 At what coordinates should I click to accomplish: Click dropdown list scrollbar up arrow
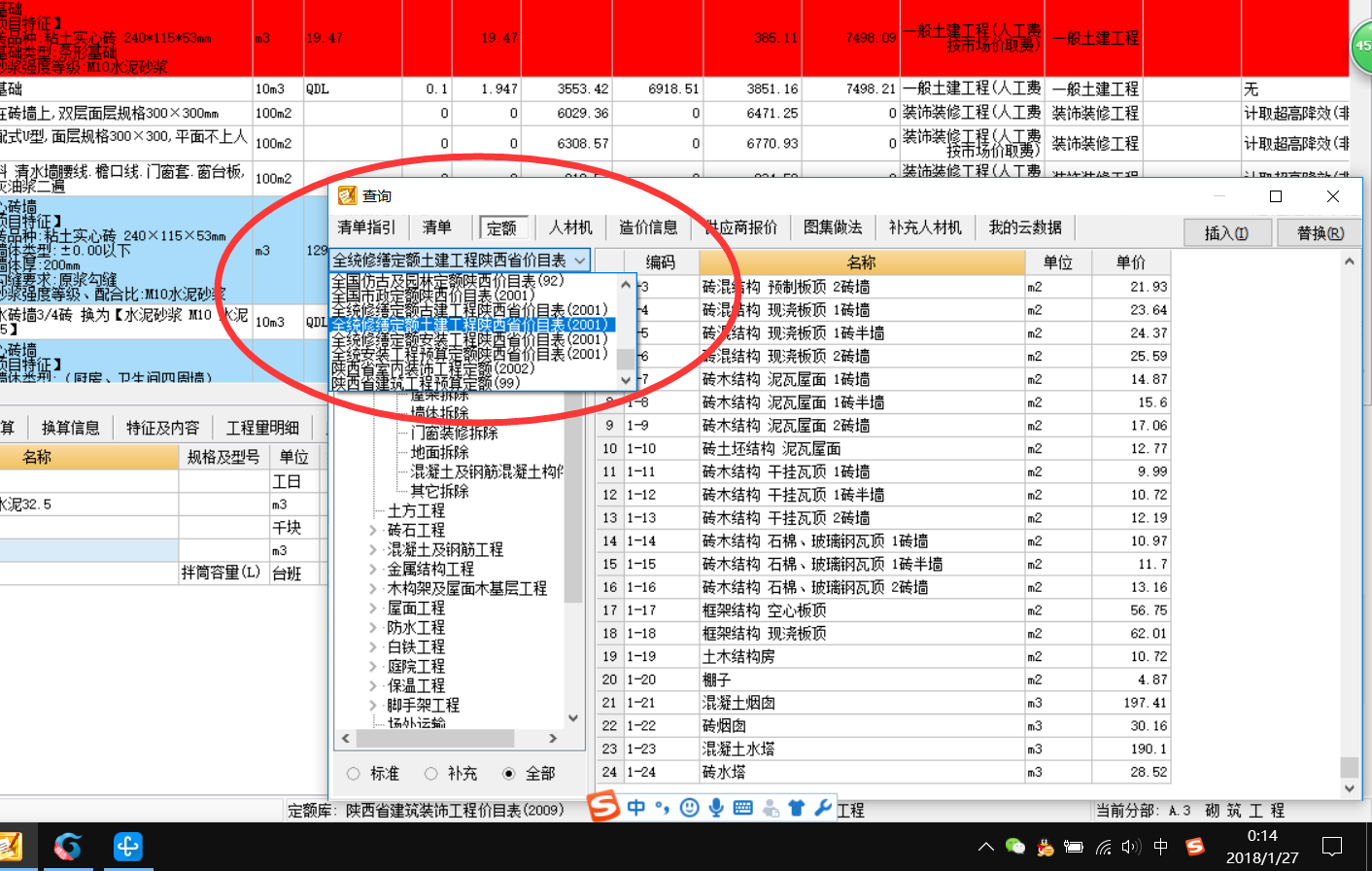point(627,284)
